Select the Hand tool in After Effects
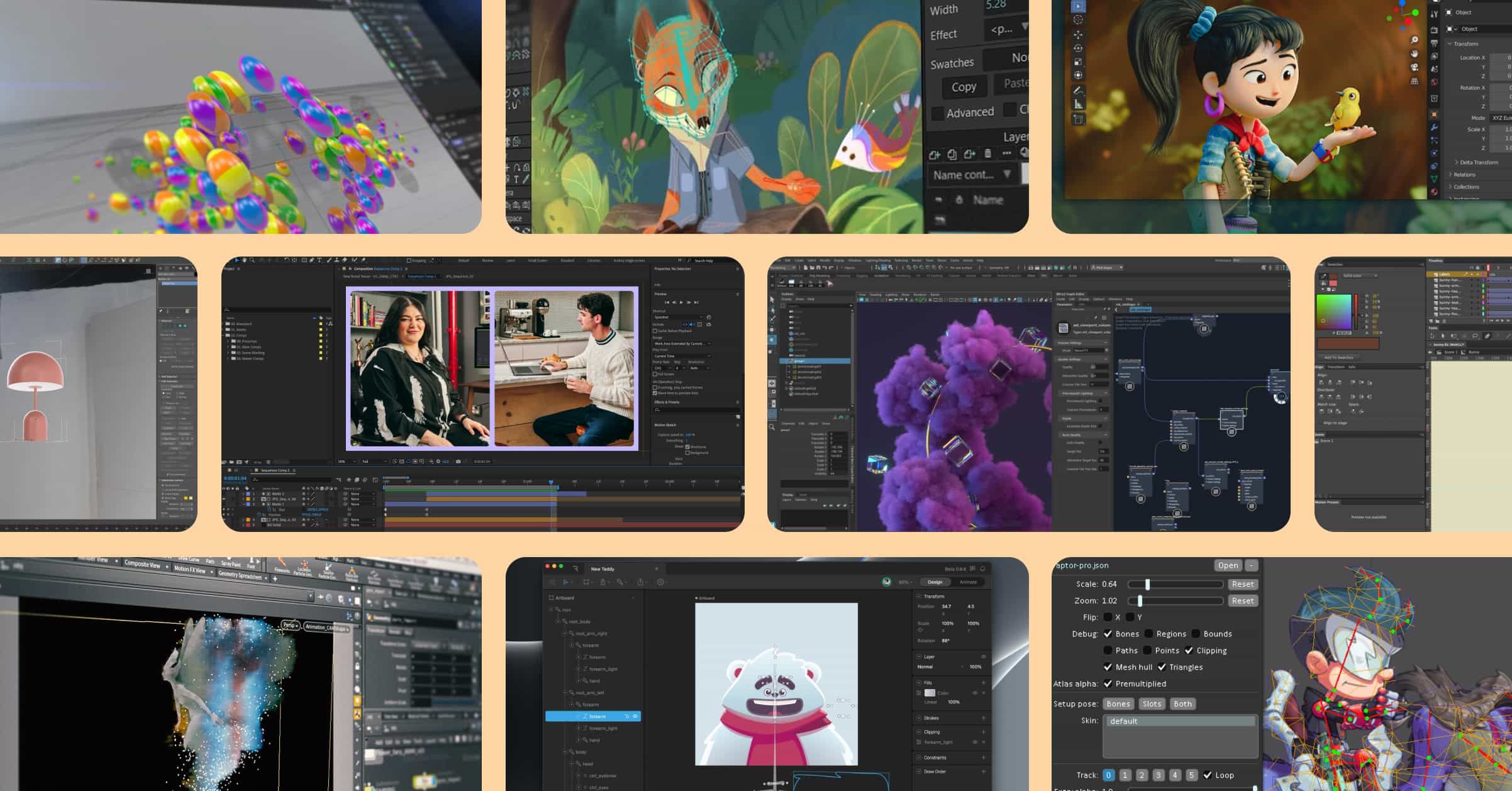Screen dimensions: 1512x791 tap(245, 260)
